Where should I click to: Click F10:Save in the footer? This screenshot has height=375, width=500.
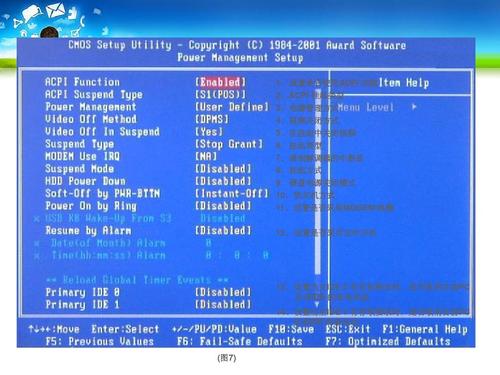[x=291, y=329]
